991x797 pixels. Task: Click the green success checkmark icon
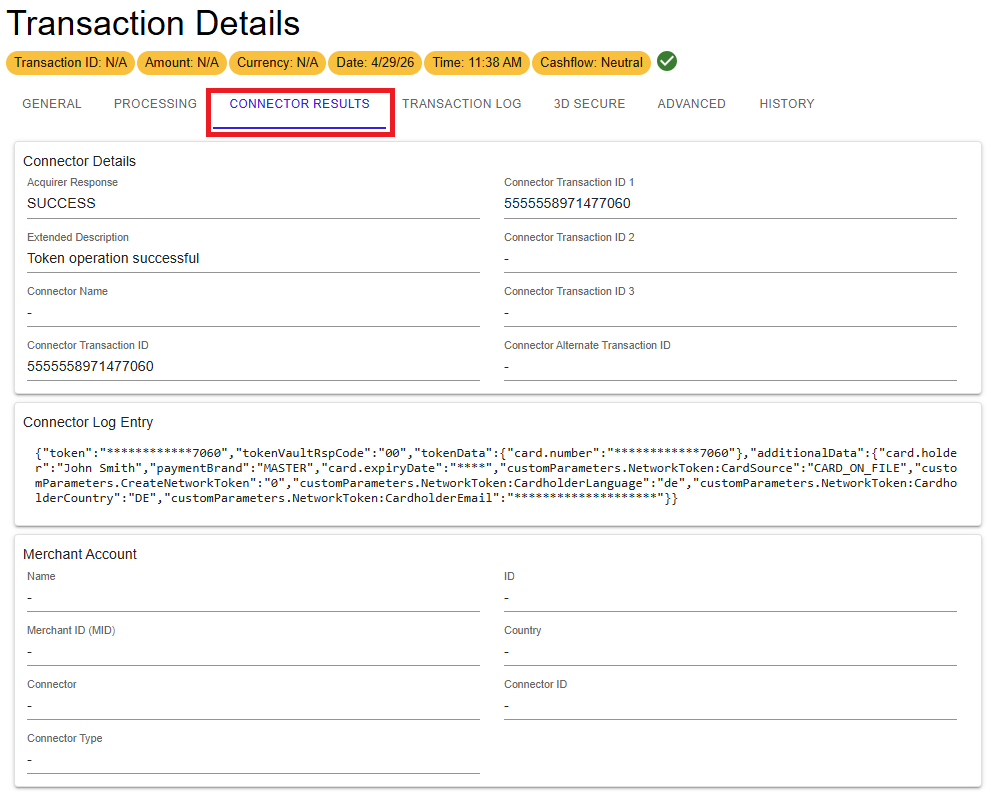tap(667, 61)
